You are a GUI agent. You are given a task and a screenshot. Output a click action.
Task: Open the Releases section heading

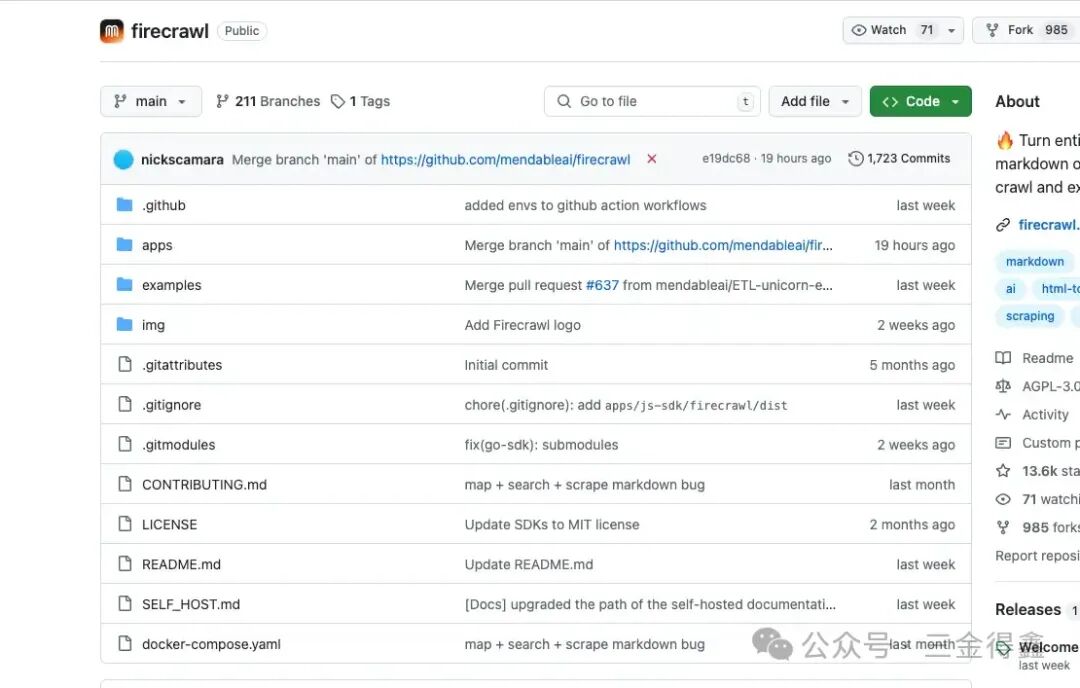[x=1028, y=609]
